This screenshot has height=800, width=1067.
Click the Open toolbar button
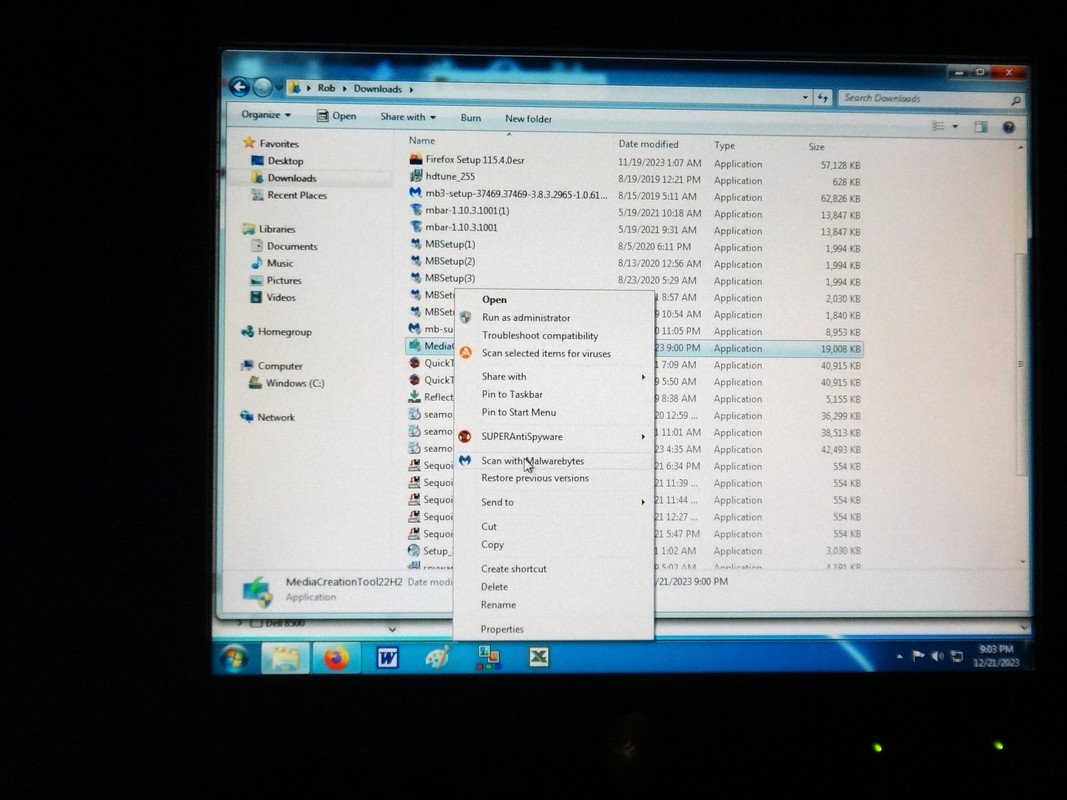[337, 116]
